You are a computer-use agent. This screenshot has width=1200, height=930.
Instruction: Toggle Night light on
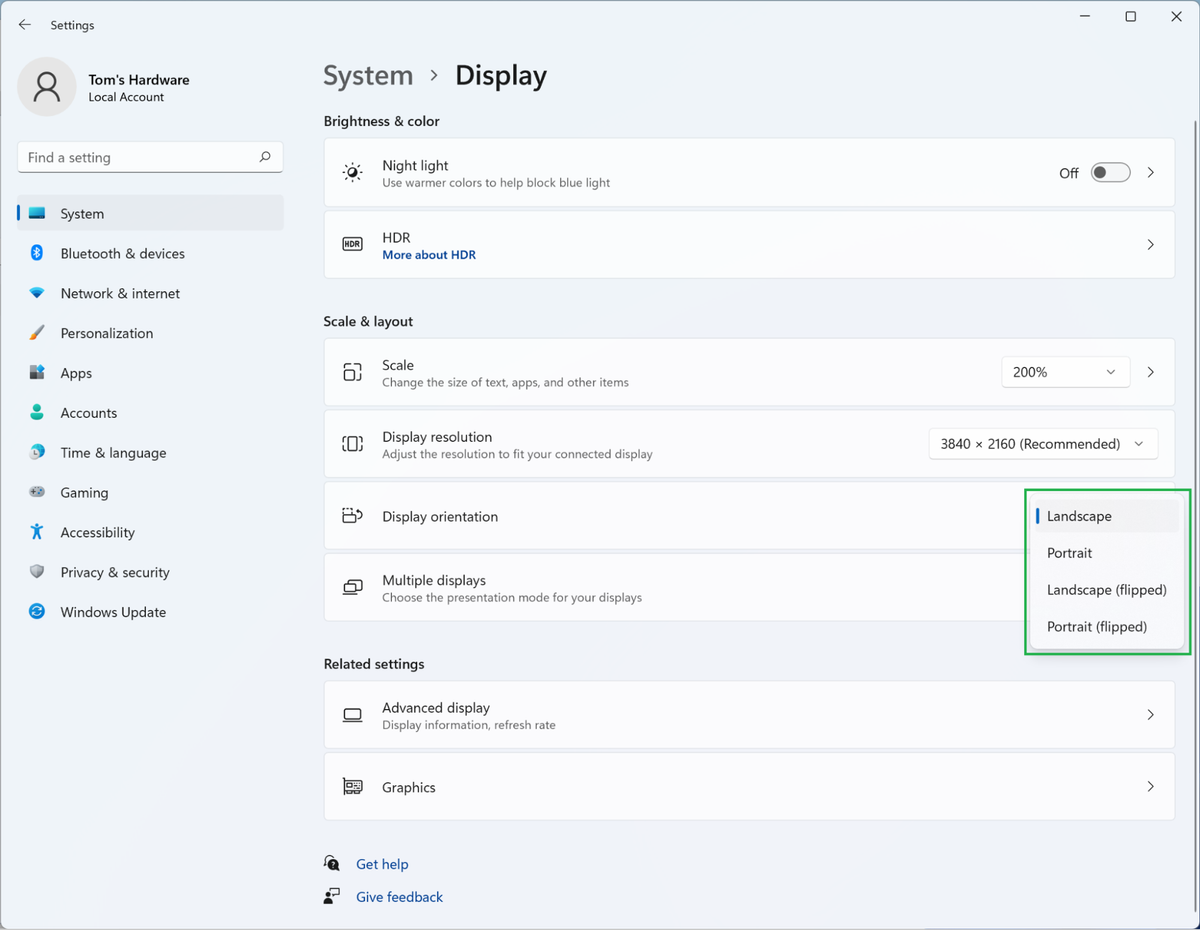click(1110, 172)
